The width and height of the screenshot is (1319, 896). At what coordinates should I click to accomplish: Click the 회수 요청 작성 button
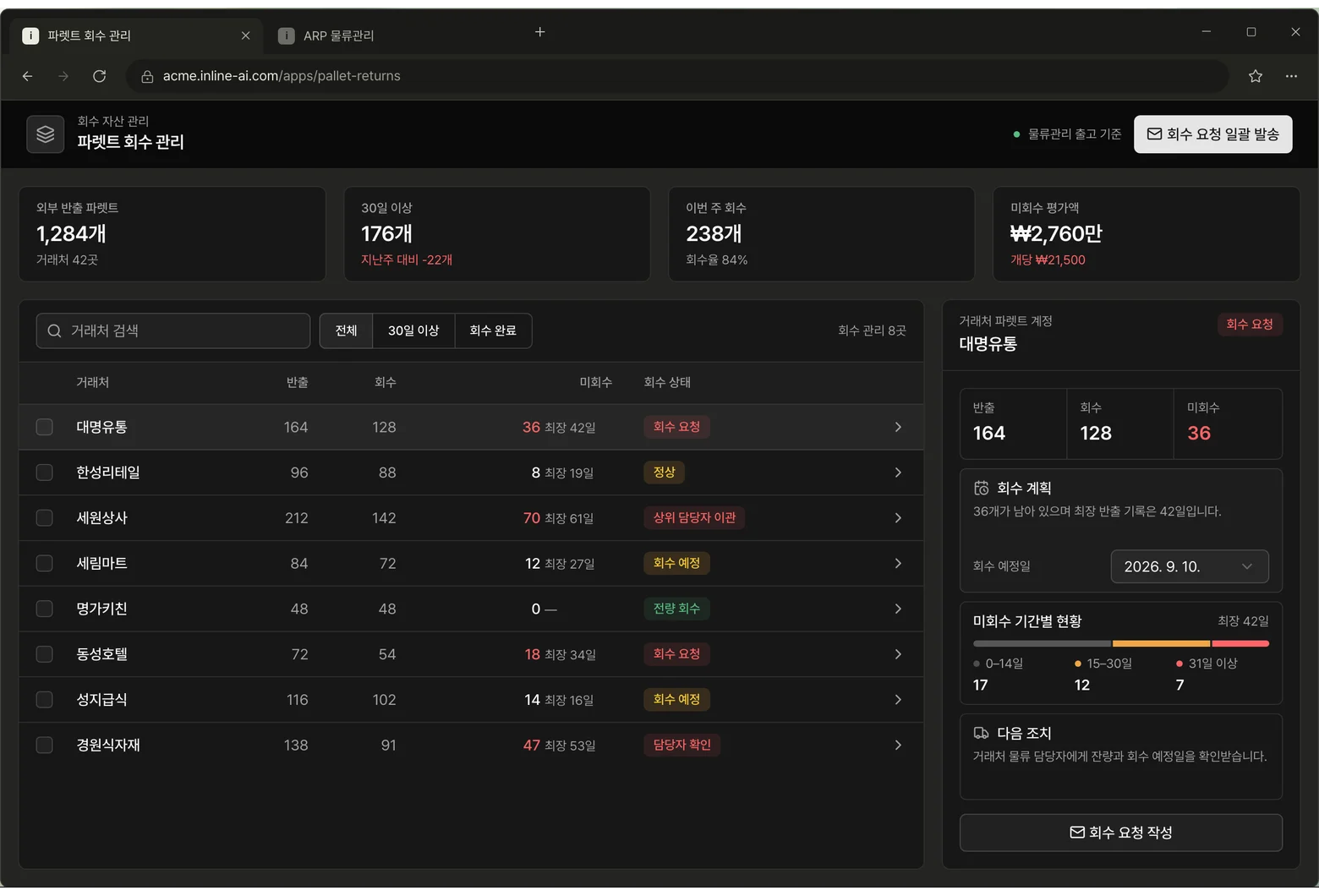[x=1120, y=833]
